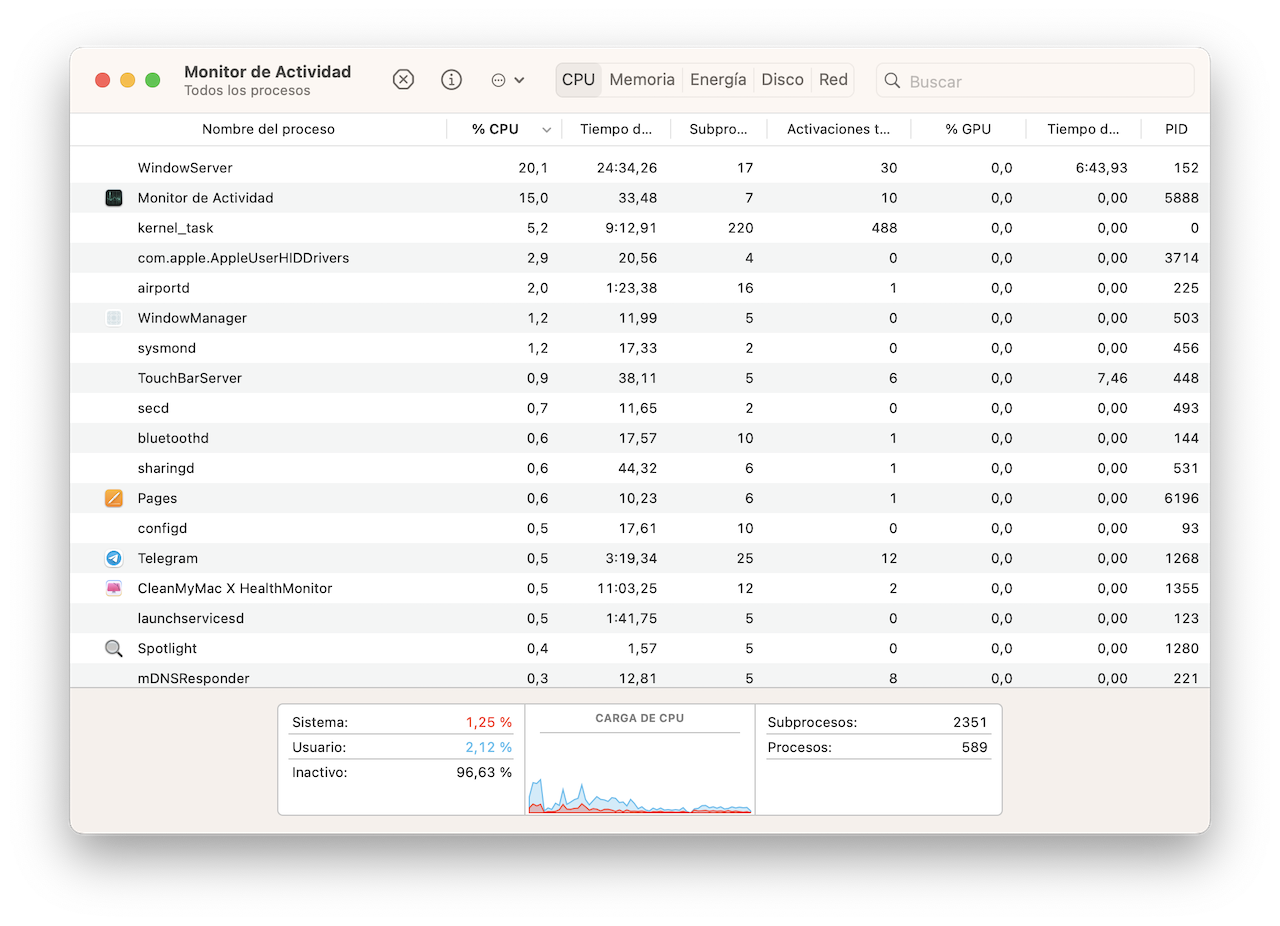Click the search magnifier icon

pyautogui.click(x=892, y=81)
